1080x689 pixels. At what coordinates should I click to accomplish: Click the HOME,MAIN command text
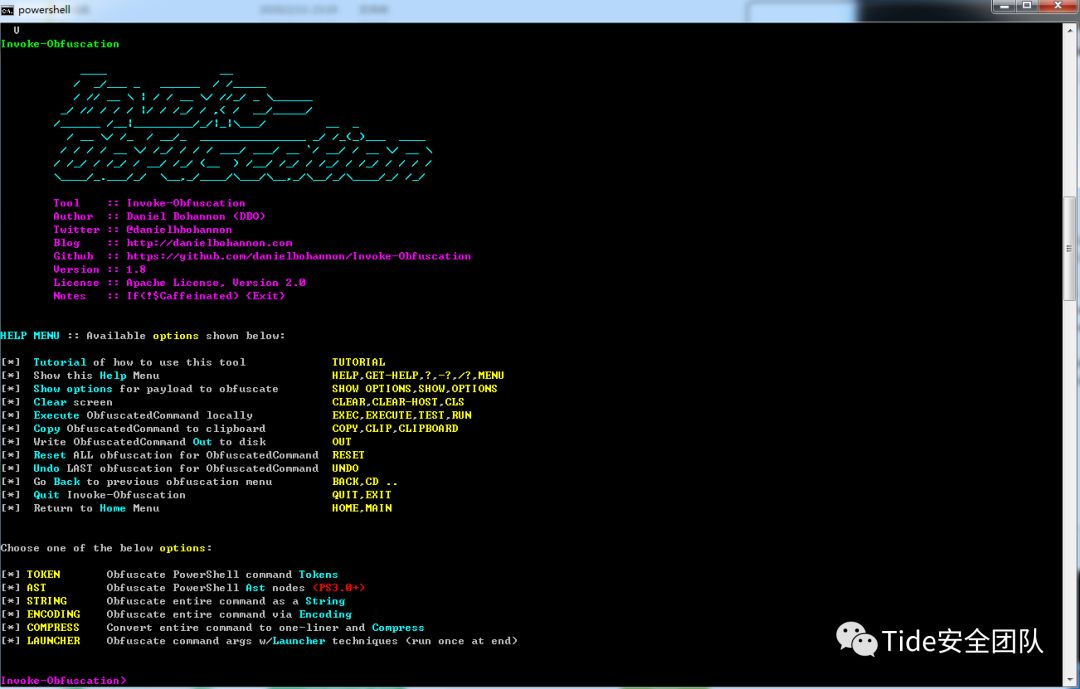point(362,508)
